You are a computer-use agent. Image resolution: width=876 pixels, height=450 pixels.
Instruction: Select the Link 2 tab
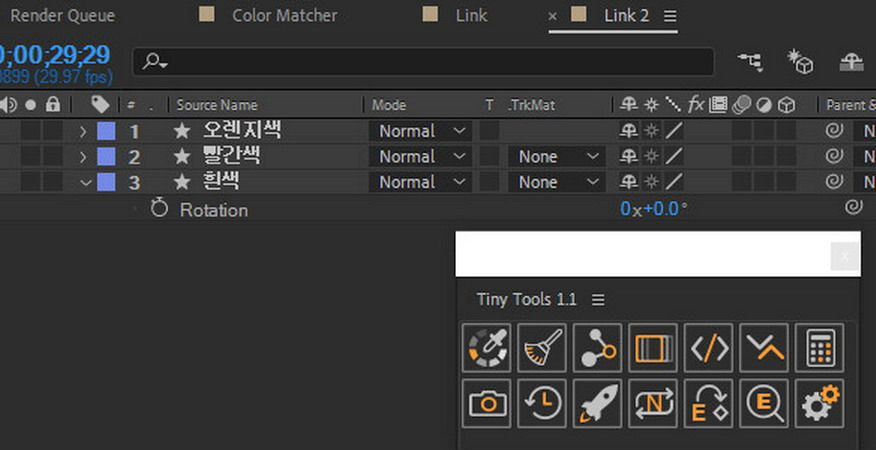click(x=626, y=16)
